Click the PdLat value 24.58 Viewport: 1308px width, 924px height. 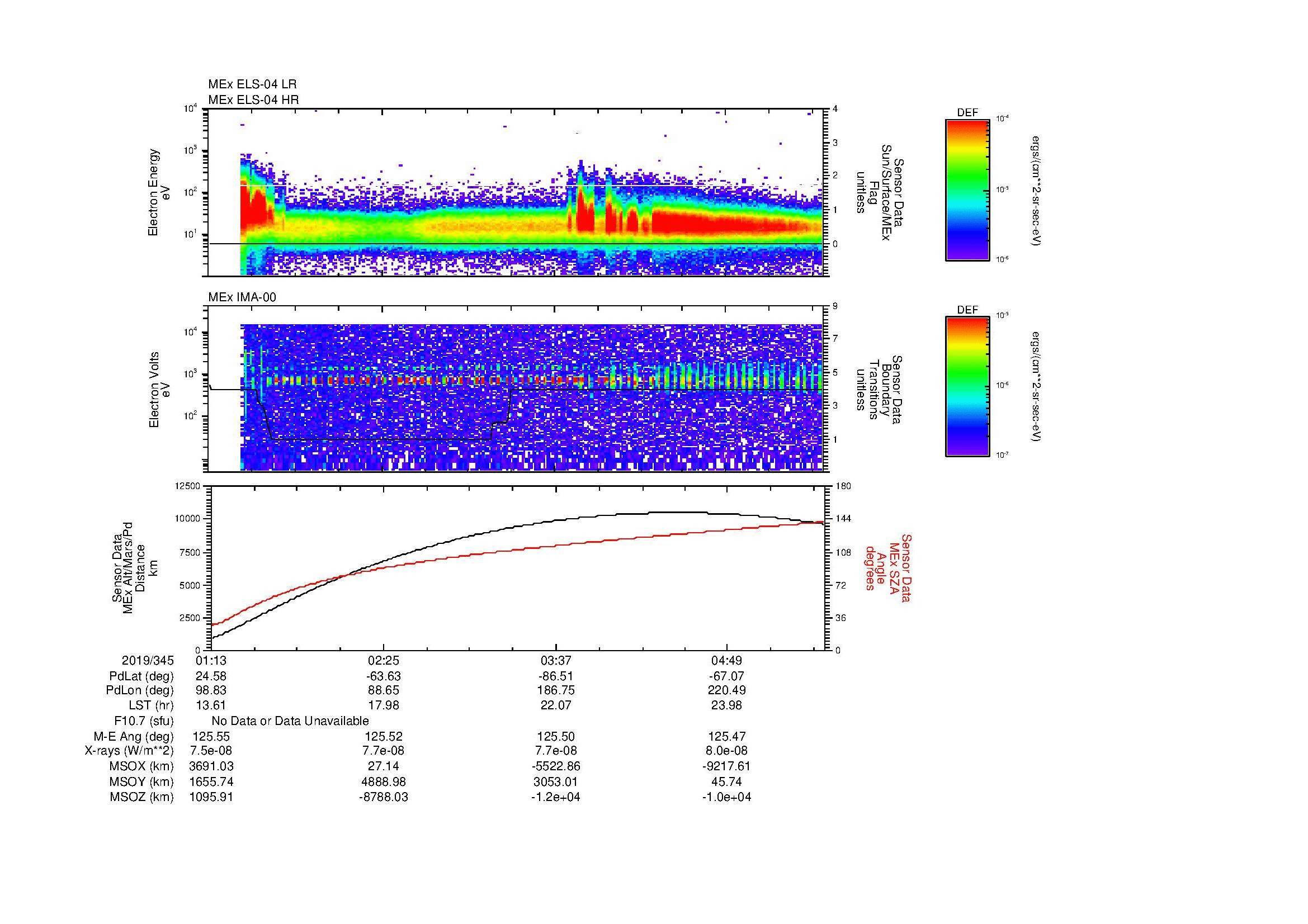[211, 676]
